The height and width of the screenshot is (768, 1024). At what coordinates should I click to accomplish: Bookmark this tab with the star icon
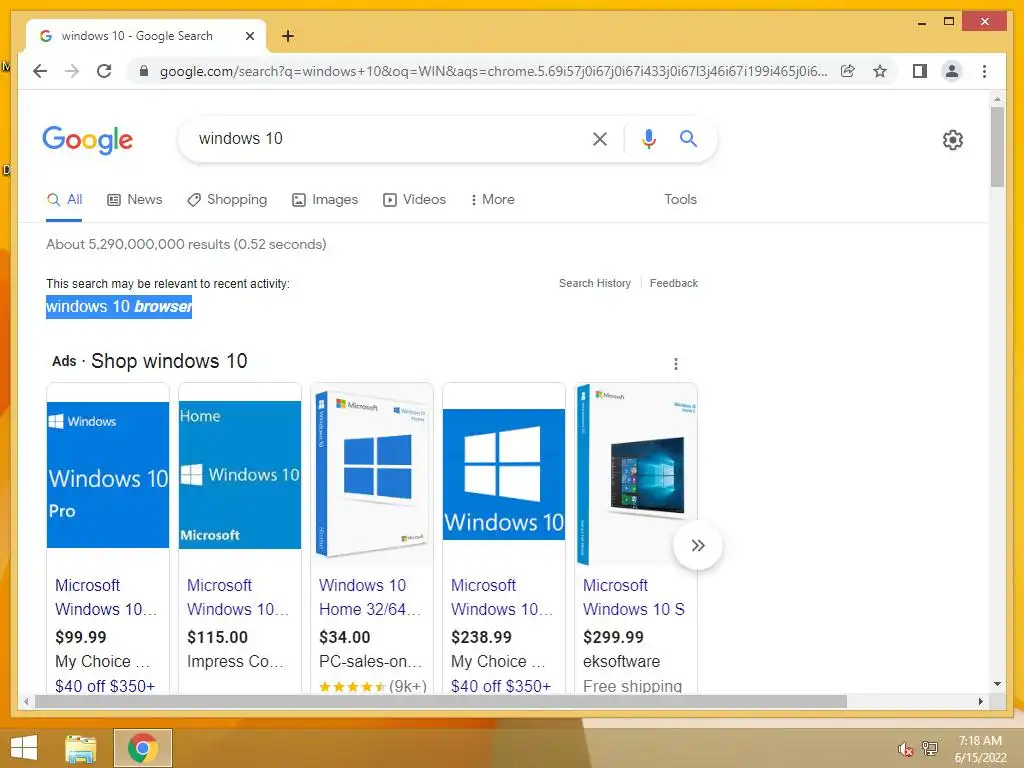[x=880, y=71]
